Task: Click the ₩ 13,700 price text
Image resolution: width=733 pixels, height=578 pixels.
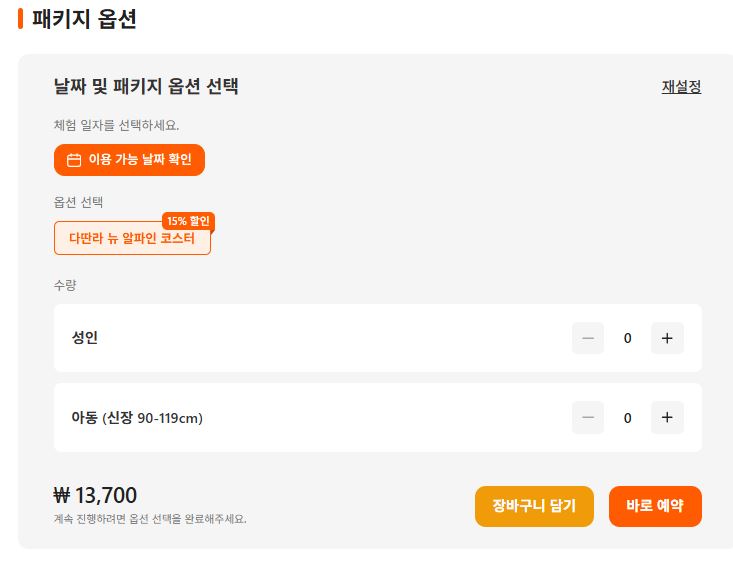Action: (95, 495)
